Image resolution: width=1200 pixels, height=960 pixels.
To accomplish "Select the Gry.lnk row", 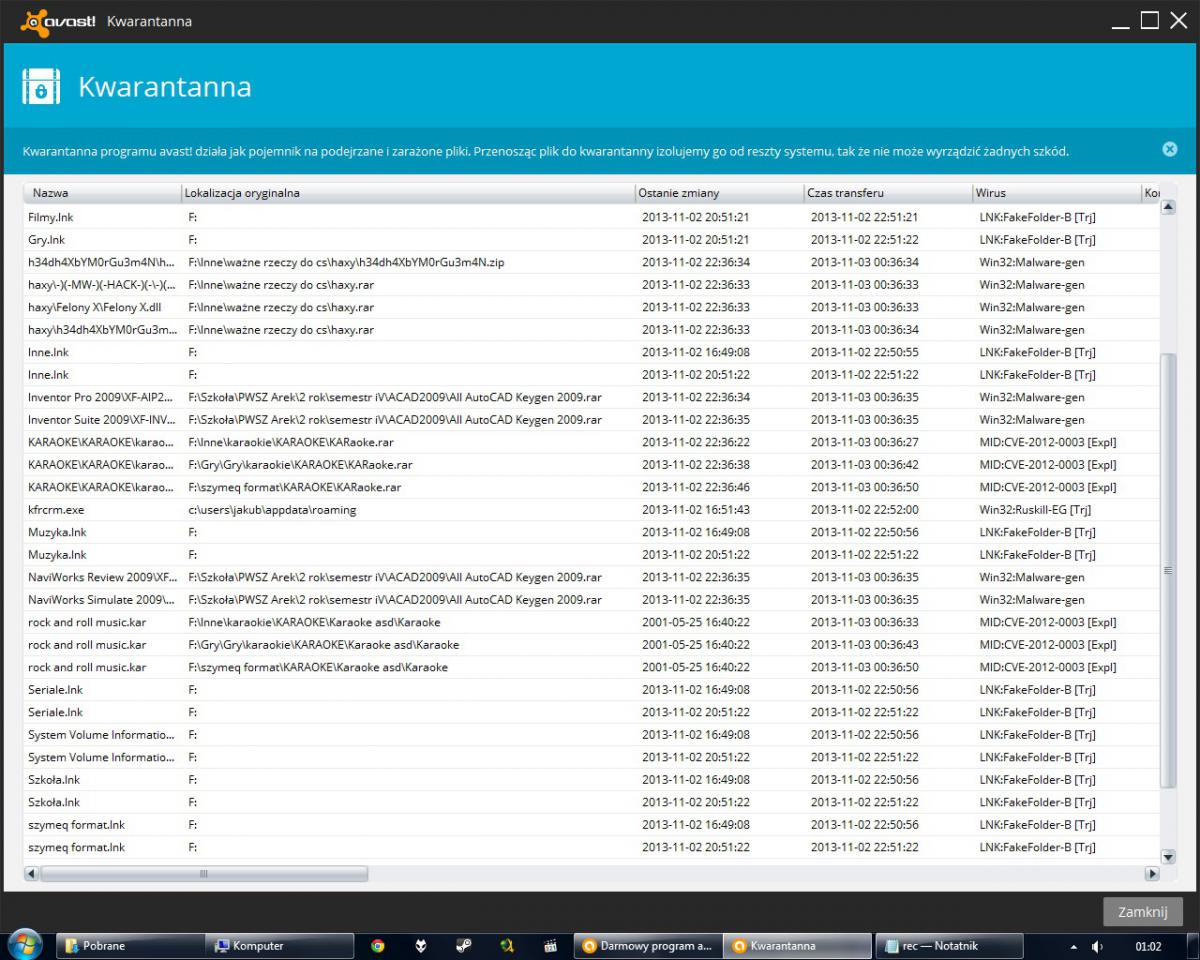I will (x=591, y=240).
